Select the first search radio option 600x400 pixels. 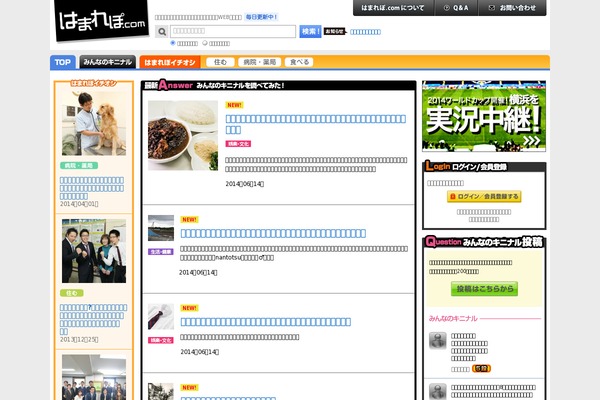173,43
